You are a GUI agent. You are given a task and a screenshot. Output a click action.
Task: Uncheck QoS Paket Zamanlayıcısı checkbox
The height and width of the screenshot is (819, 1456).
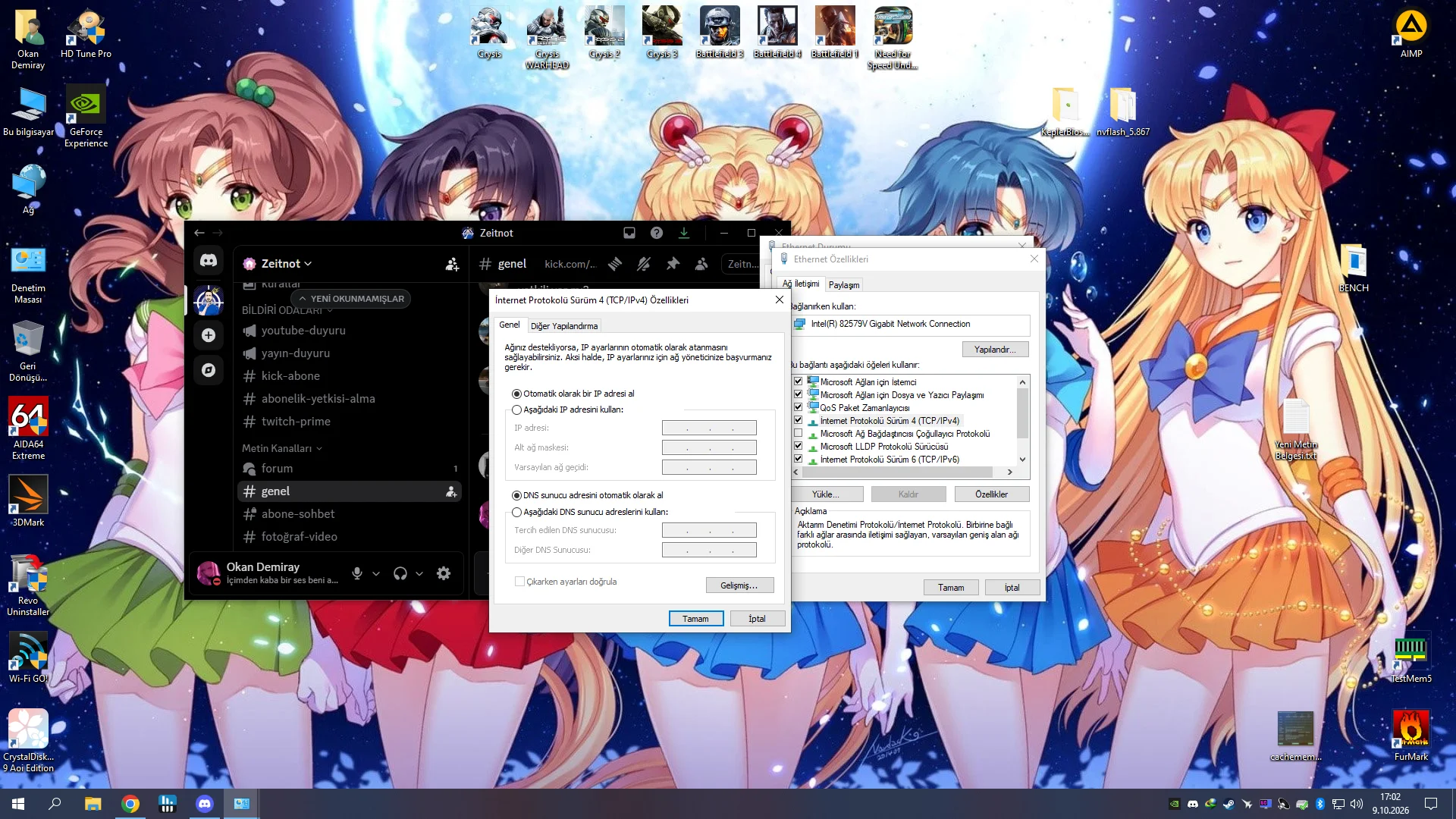tap(798, 407)
